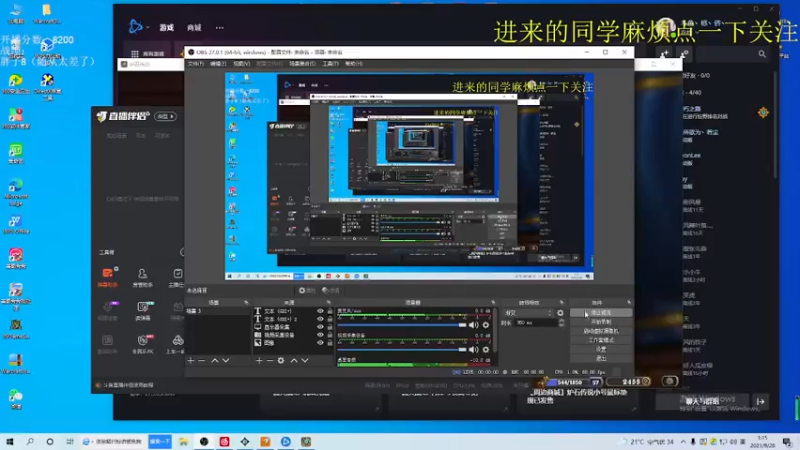Hide the display capture source

click(320, 327)
